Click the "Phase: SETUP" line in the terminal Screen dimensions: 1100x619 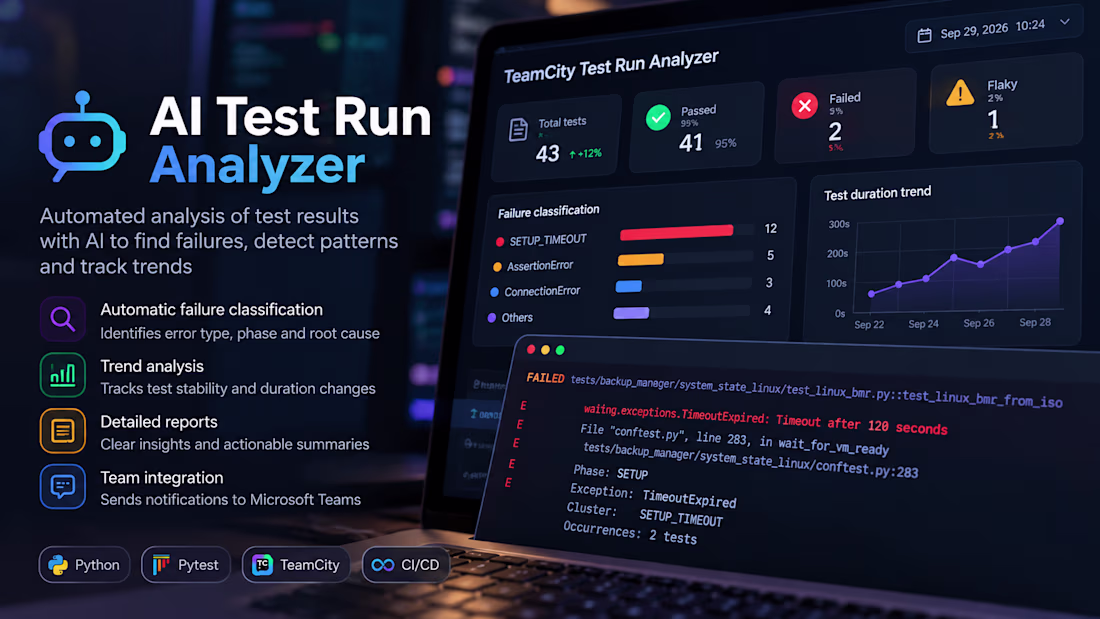pyautogui.click(x=610, y=472)
